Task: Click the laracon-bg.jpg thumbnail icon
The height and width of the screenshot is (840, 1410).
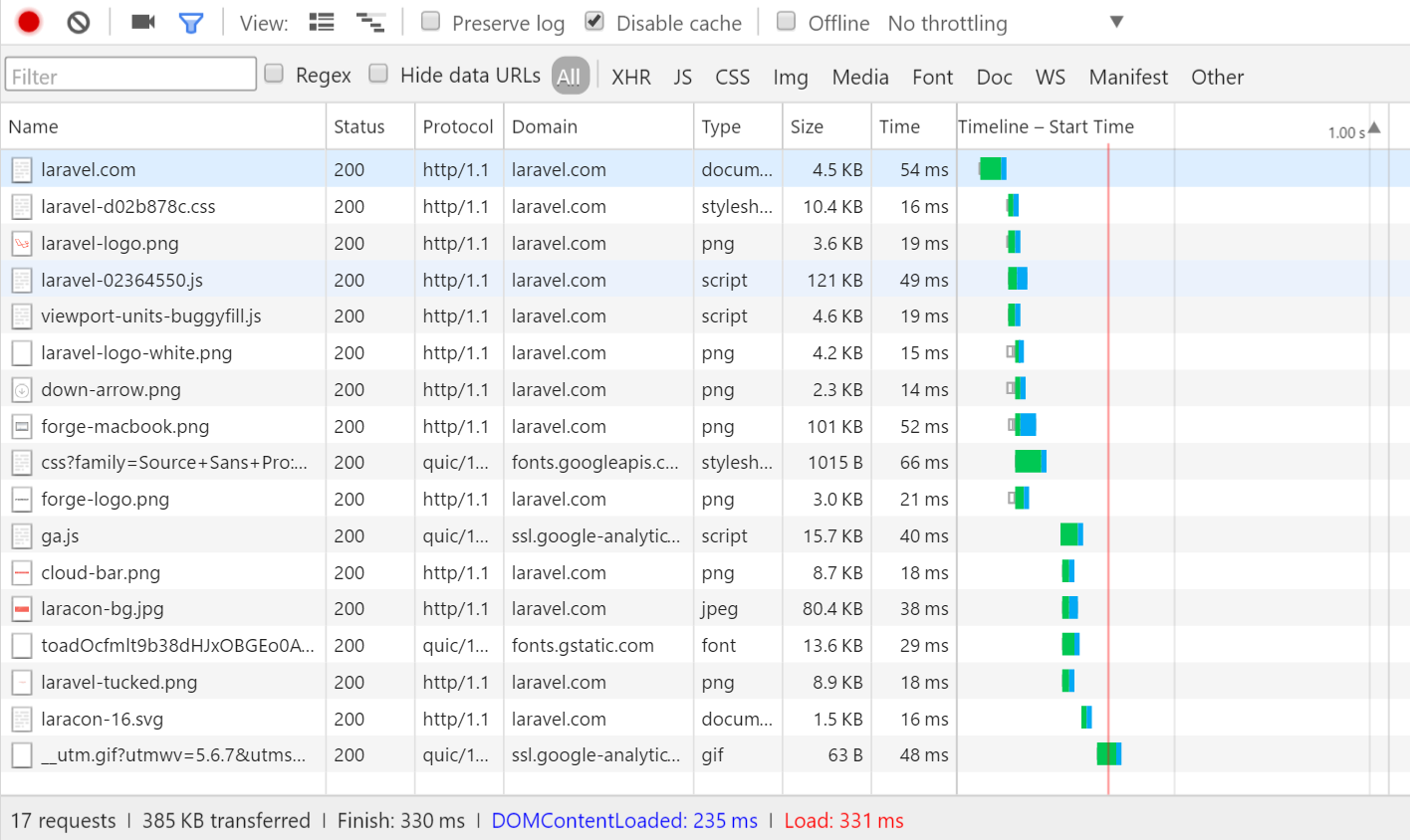Action: click(22, 609)
